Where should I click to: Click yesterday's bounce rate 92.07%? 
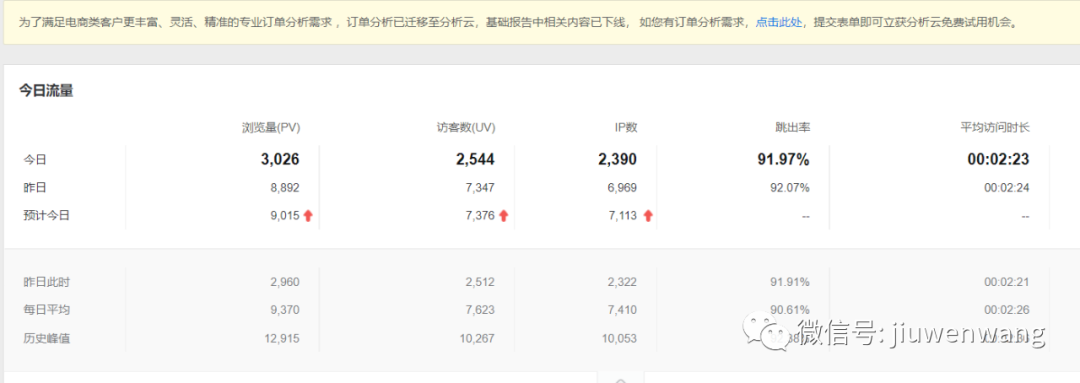pos(790,187)
